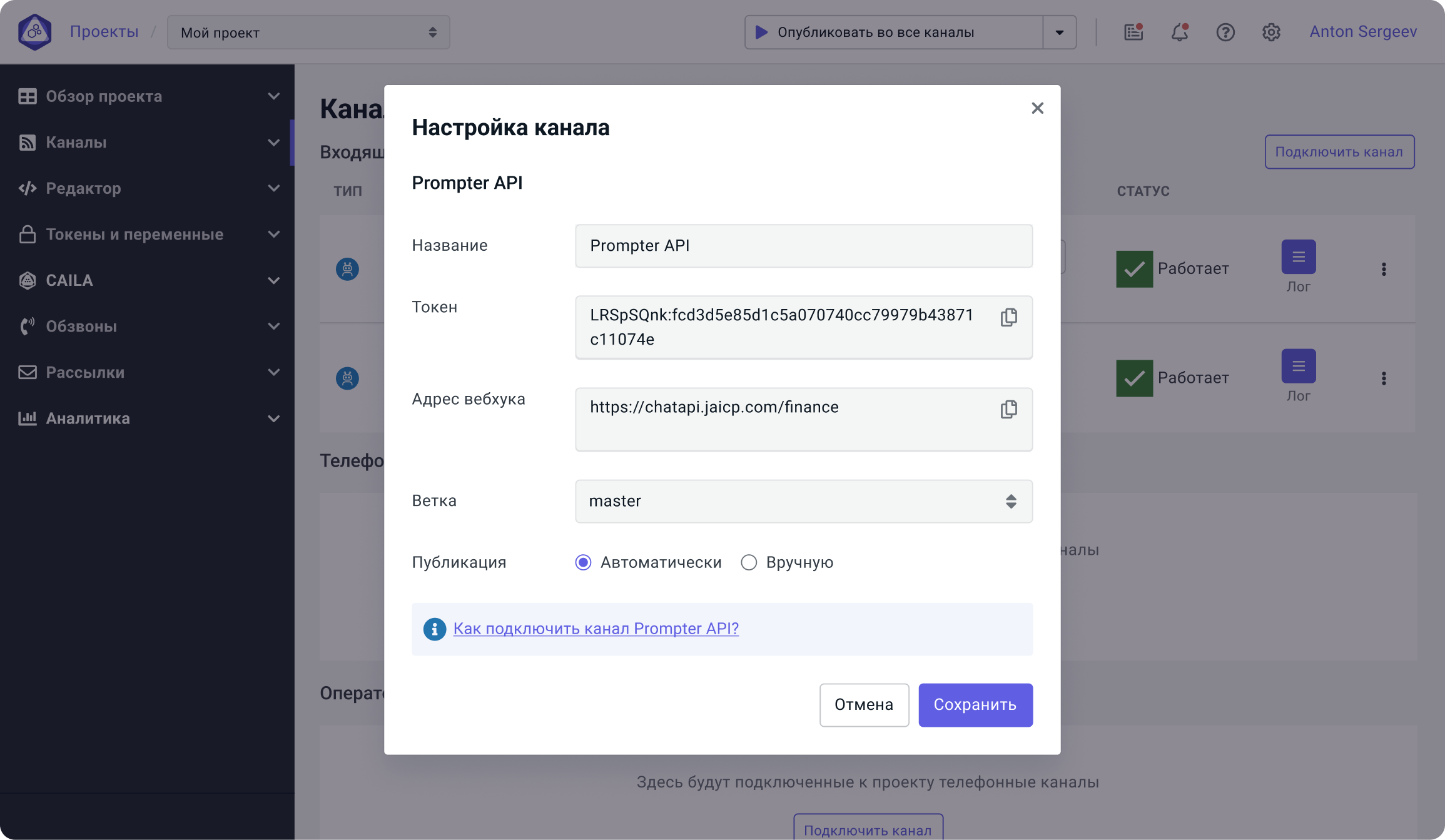The width and height of the screenshot is (1445, 840).
Task: Open Токены и переменные menu item
Action: 147,235
